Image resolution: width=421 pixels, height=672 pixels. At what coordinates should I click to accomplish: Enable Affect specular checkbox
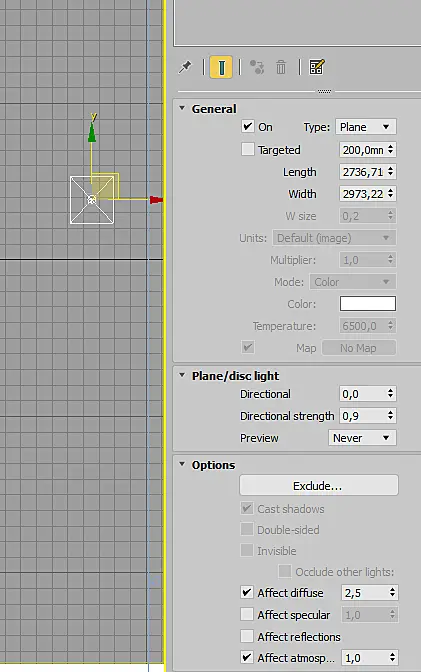[247, 614]
